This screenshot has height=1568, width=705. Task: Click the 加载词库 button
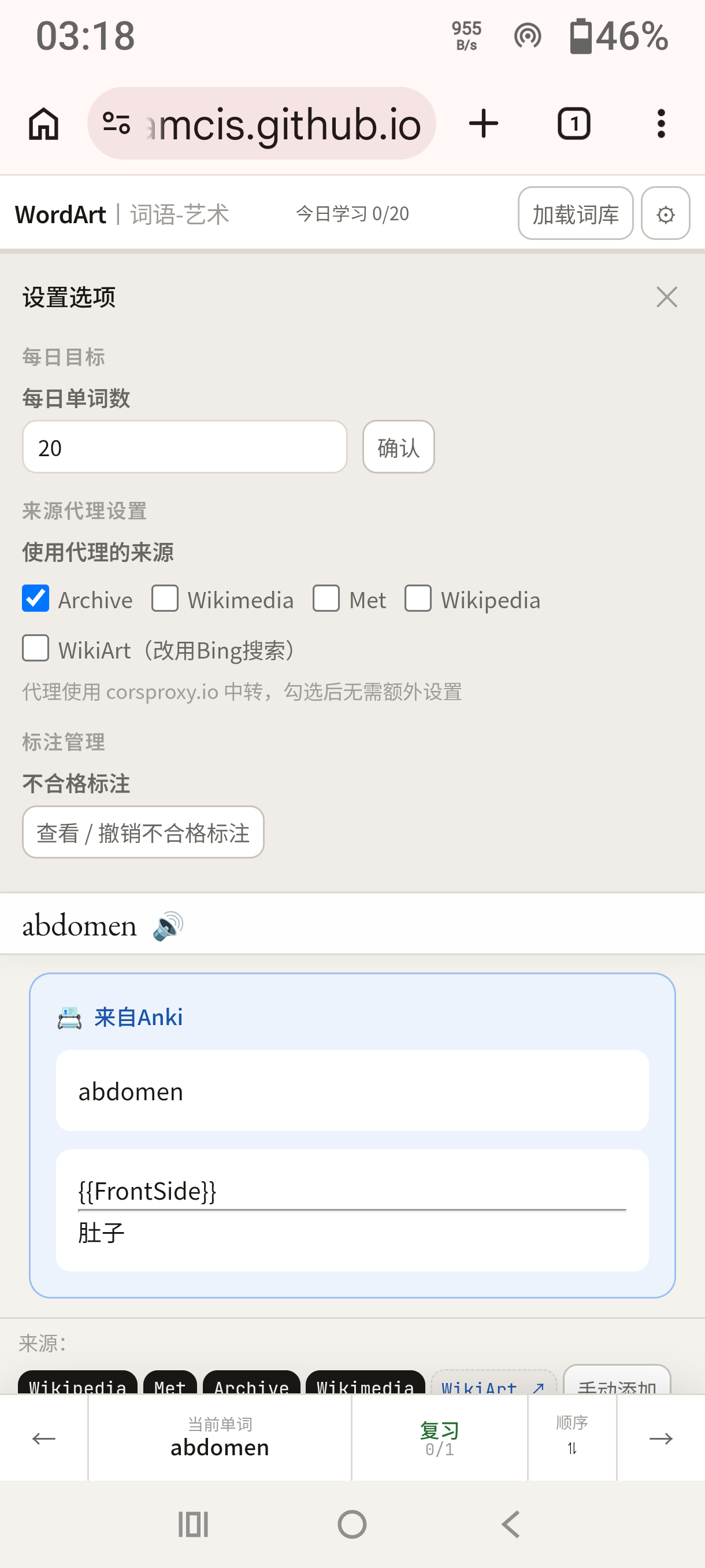click(576, 214)
